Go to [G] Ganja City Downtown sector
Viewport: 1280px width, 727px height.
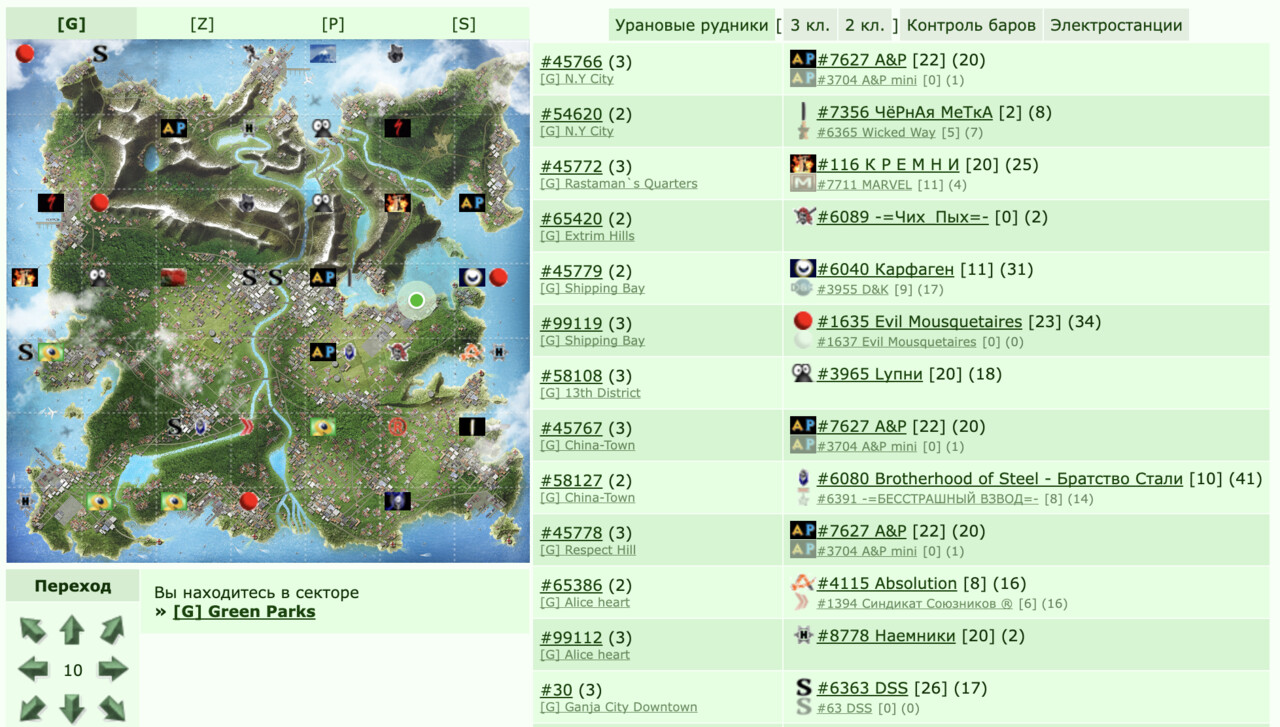tap(619, 707)
